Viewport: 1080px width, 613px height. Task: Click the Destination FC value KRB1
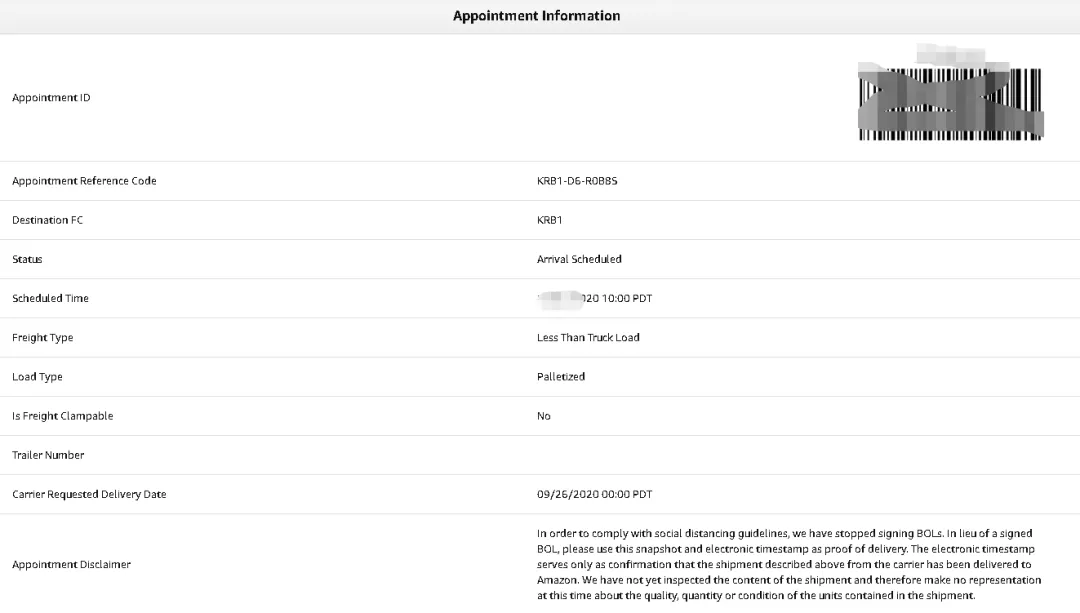tap(550, 220)
